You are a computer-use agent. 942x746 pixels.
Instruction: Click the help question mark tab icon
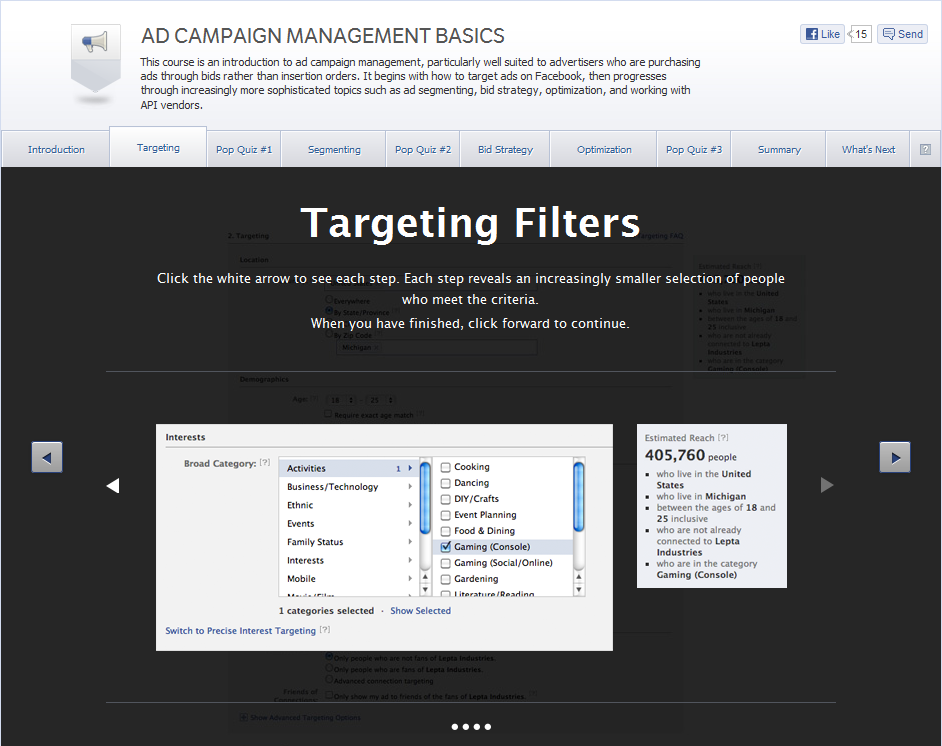925,150
